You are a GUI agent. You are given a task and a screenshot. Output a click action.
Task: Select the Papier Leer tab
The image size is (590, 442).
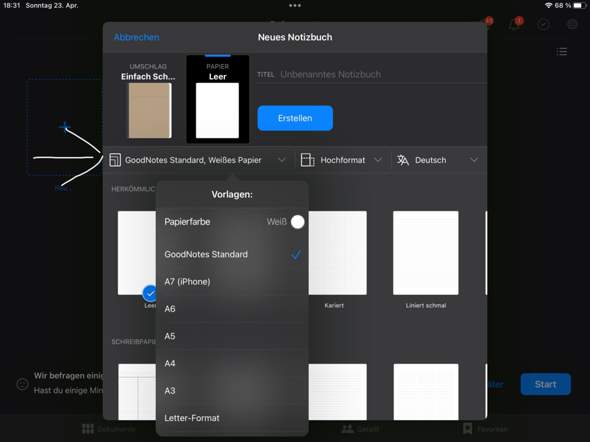coord(217,99)
